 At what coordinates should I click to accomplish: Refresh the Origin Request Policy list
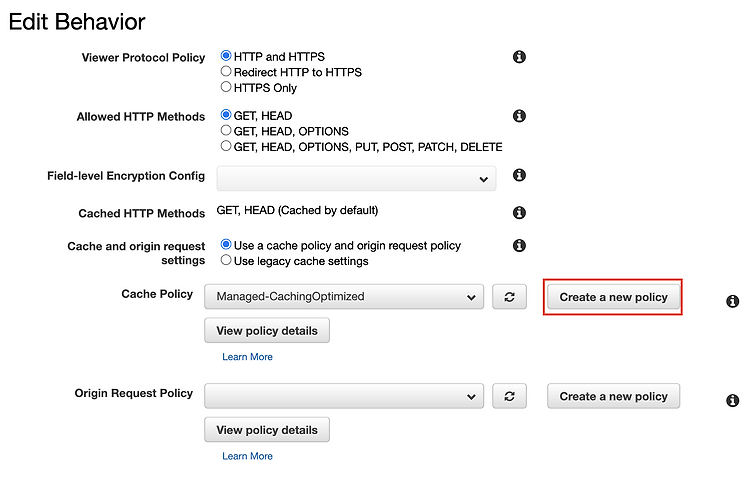point(509,396)
